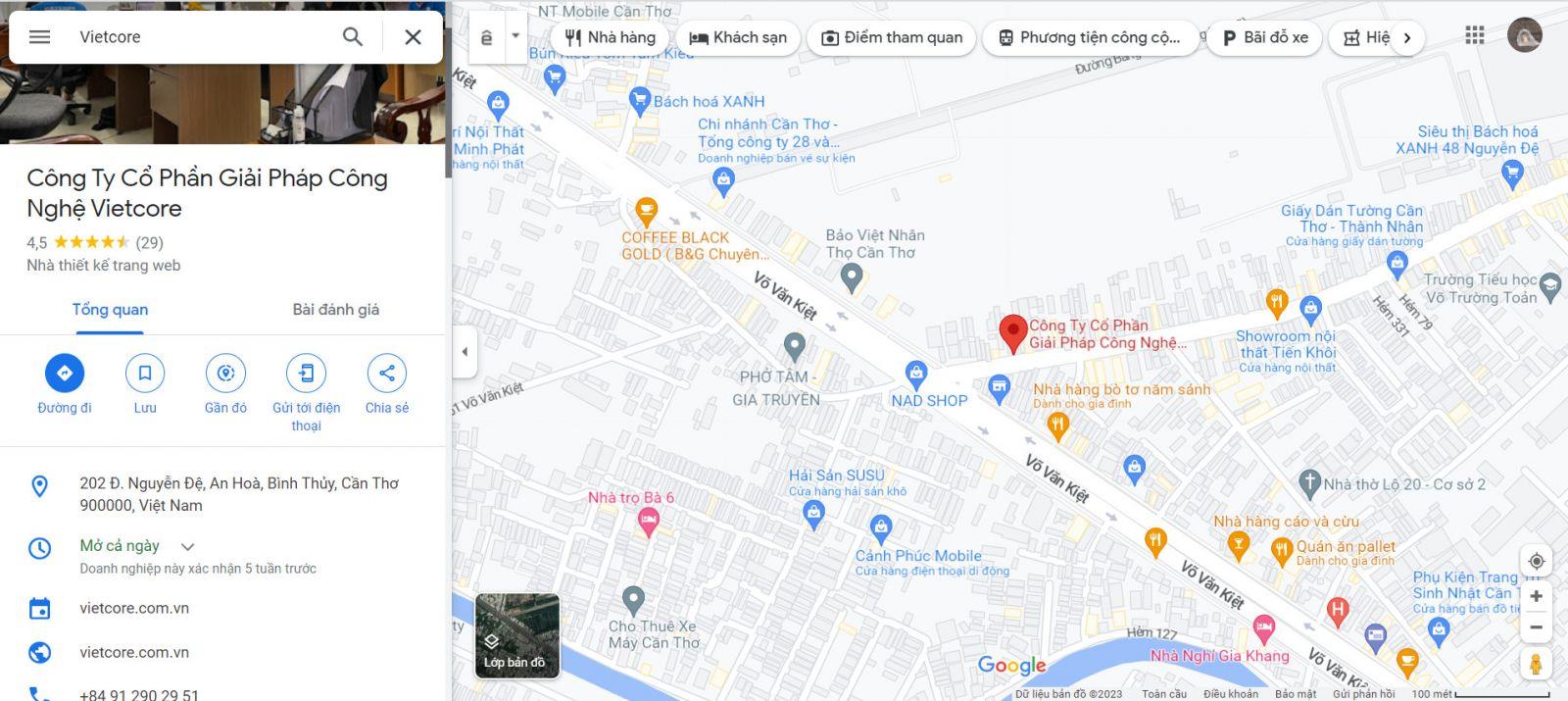
Task: Click the search magnifier icon
Action: (x=353, y=37)
